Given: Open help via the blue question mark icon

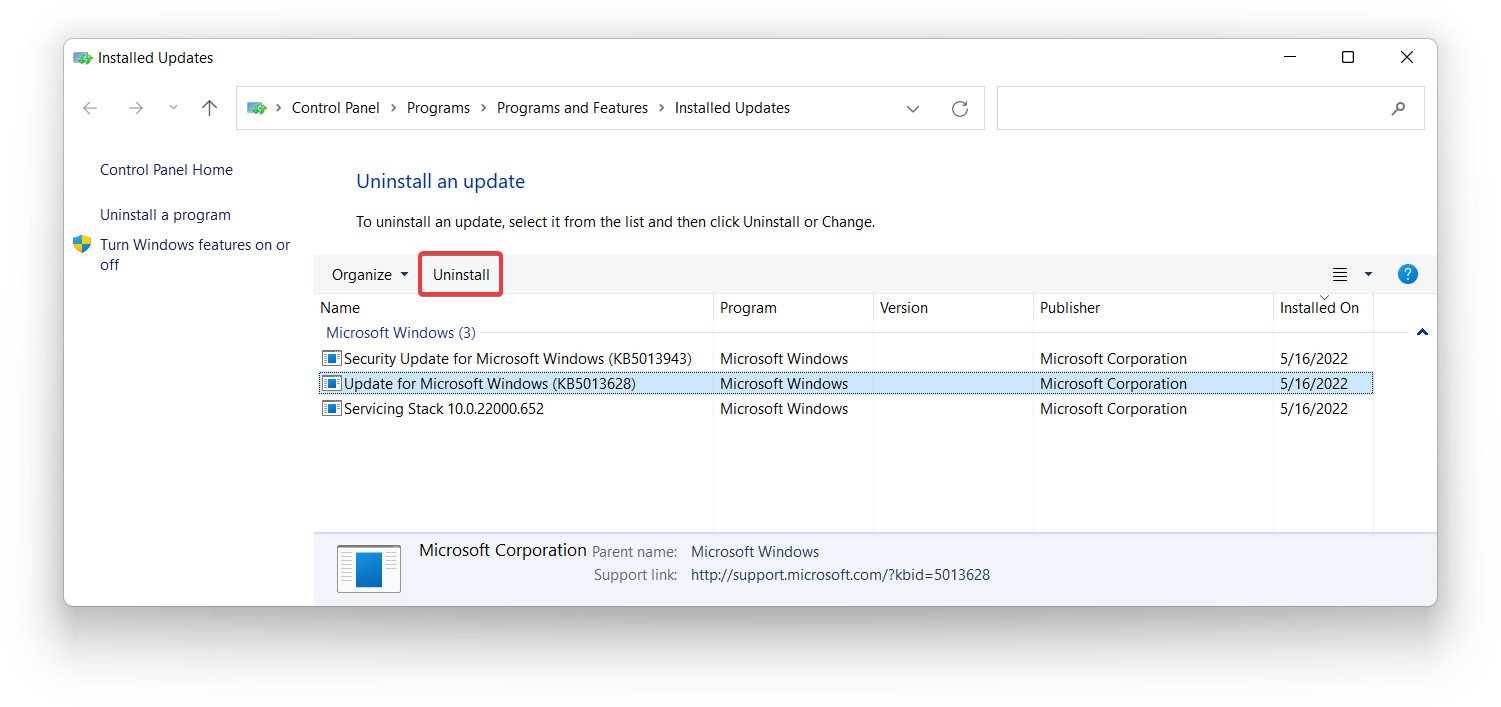Looking at the screenshot, I should 1408,274.
